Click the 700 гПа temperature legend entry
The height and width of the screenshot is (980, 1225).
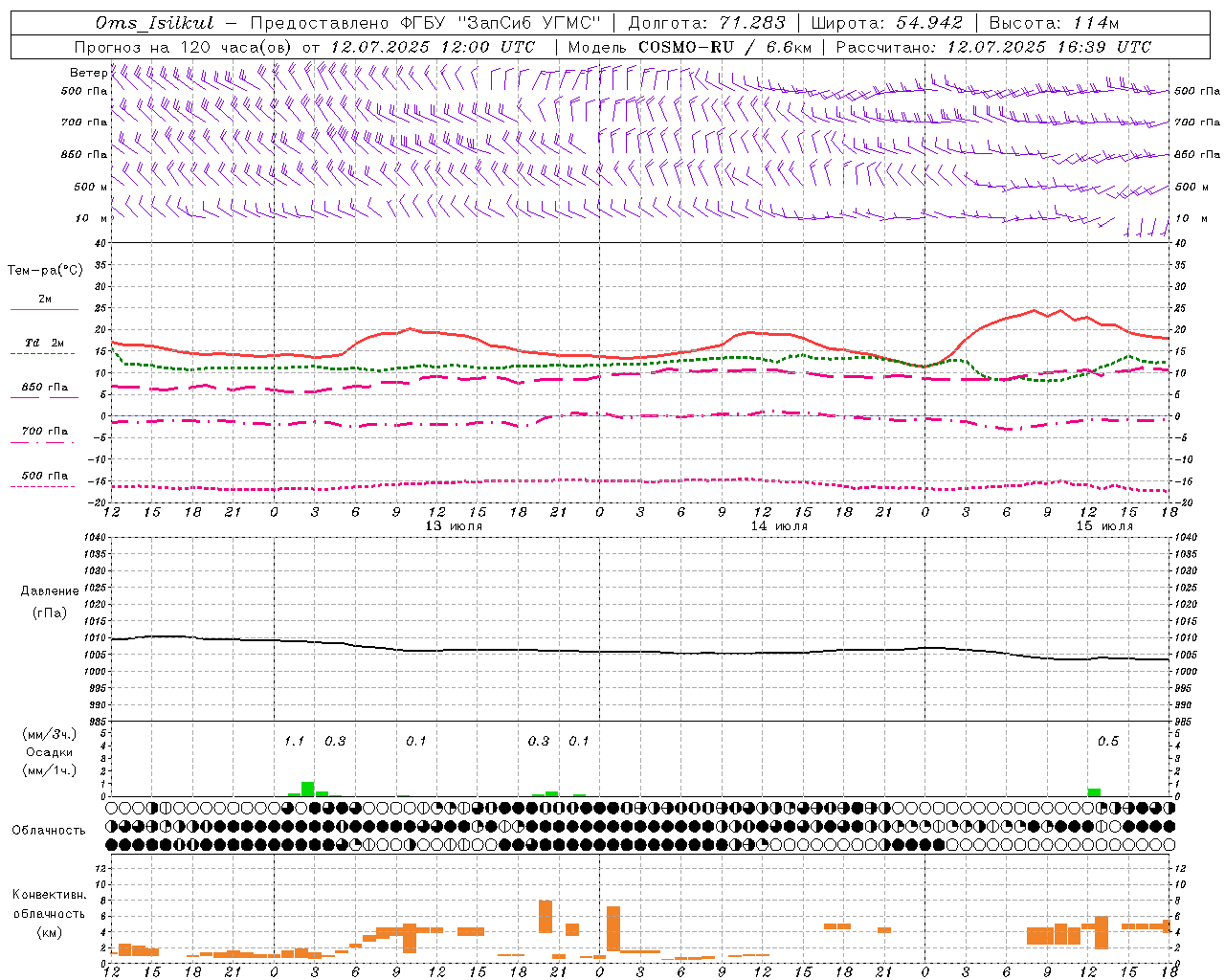tap(45, 432)
